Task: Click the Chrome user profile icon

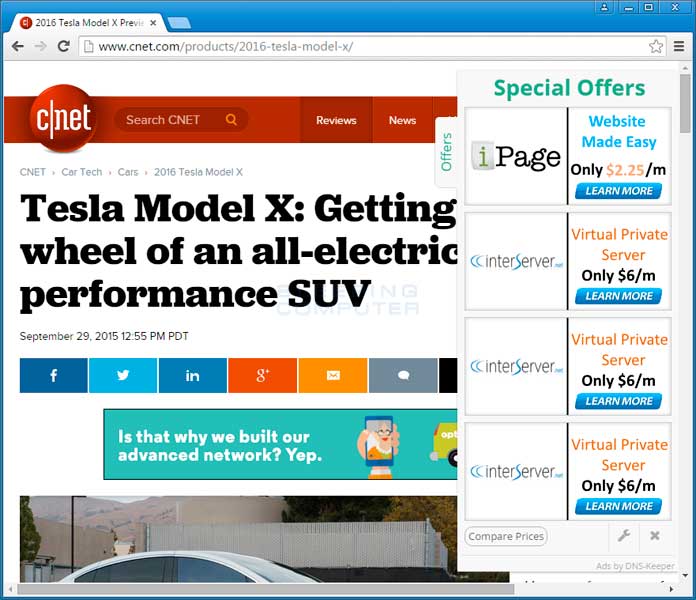Action: point(605,7)
